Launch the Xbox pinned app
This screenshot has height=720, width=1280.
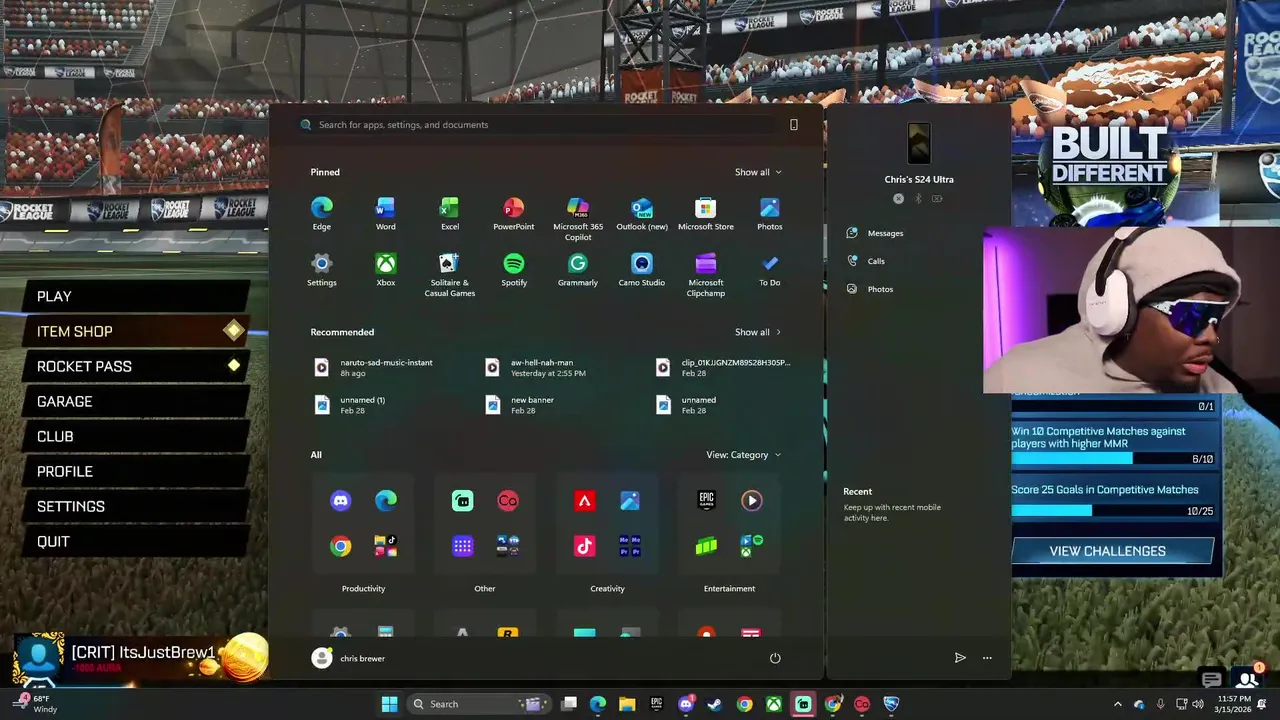pos(385,269)
